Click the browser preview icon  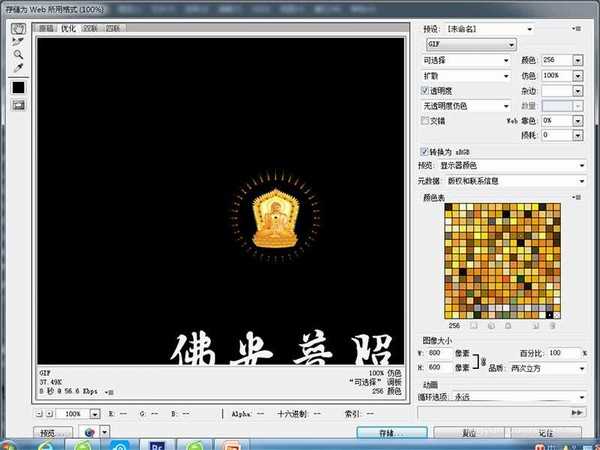pos(90,433)
